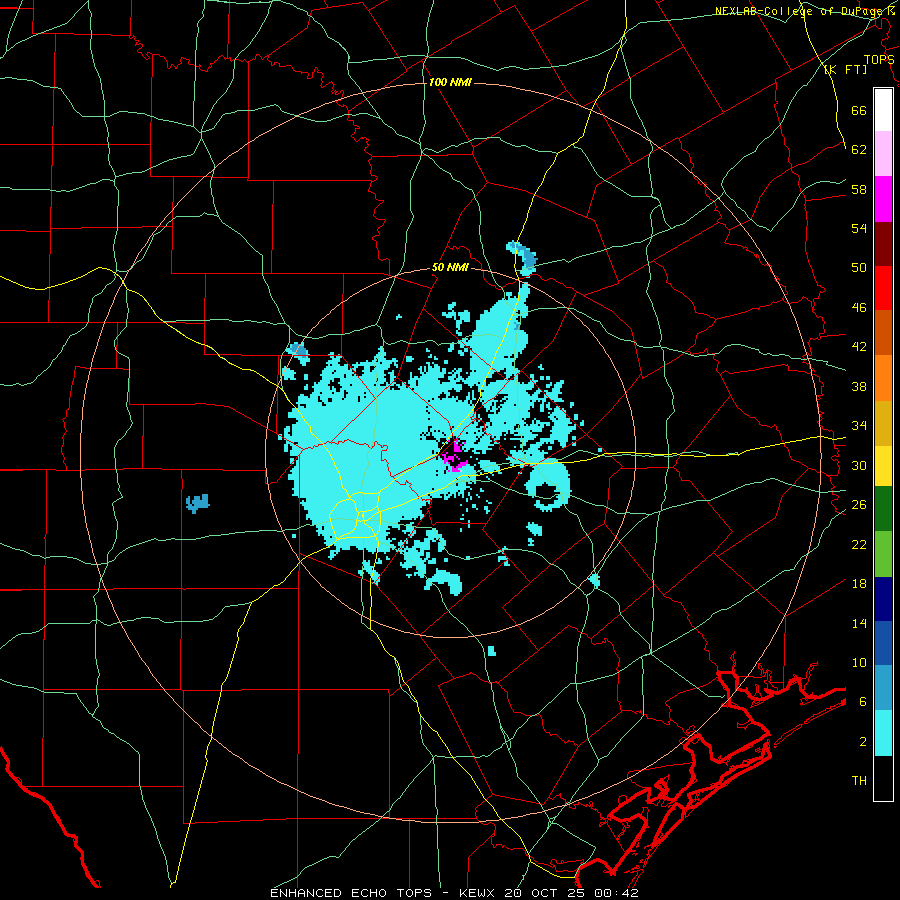Viewport: 900px width, 900px height.
Task: Click the magenta legend swatch
Action: pos(883,199)
